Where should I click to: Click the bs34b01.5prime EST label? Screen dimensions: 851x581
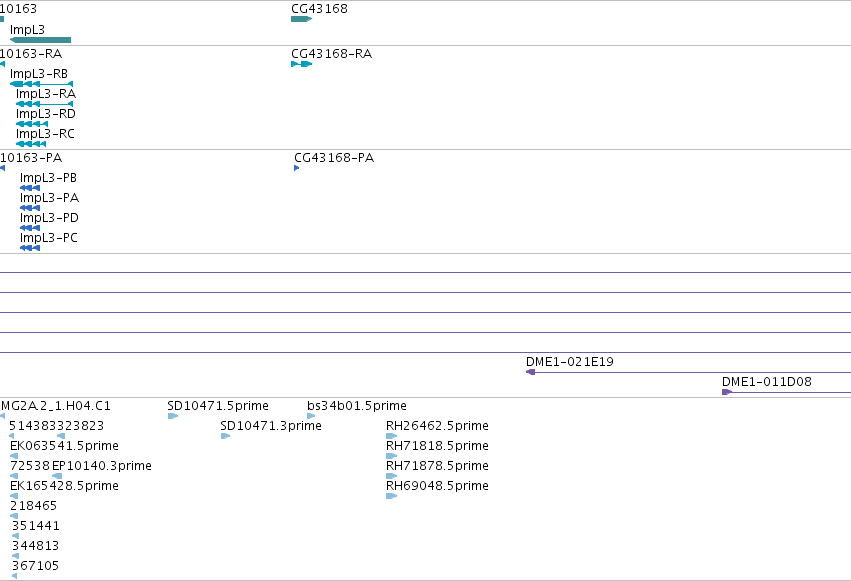[357, 406]
